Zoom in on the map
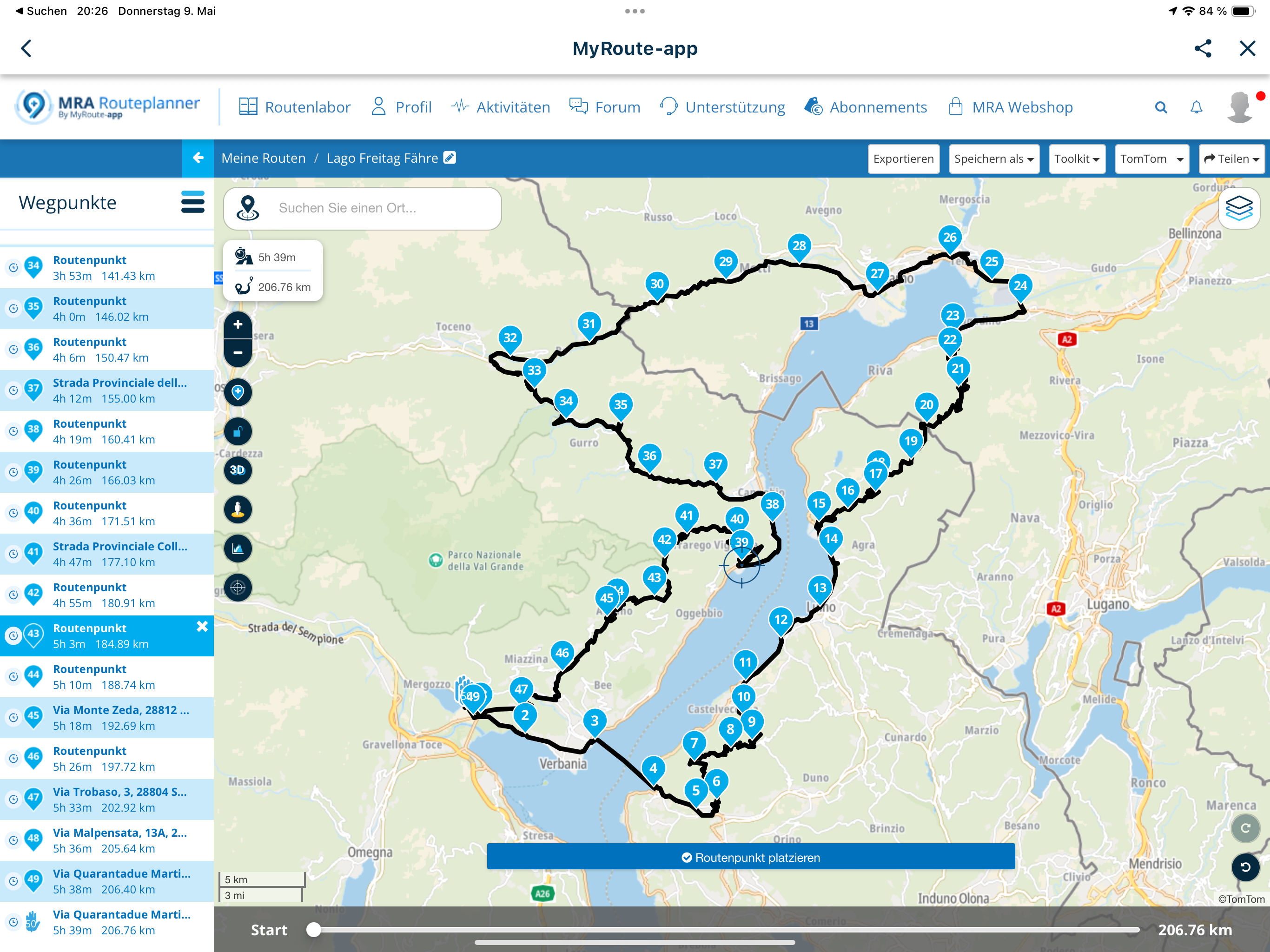The image size is (1270, 952). coord(238,325)
